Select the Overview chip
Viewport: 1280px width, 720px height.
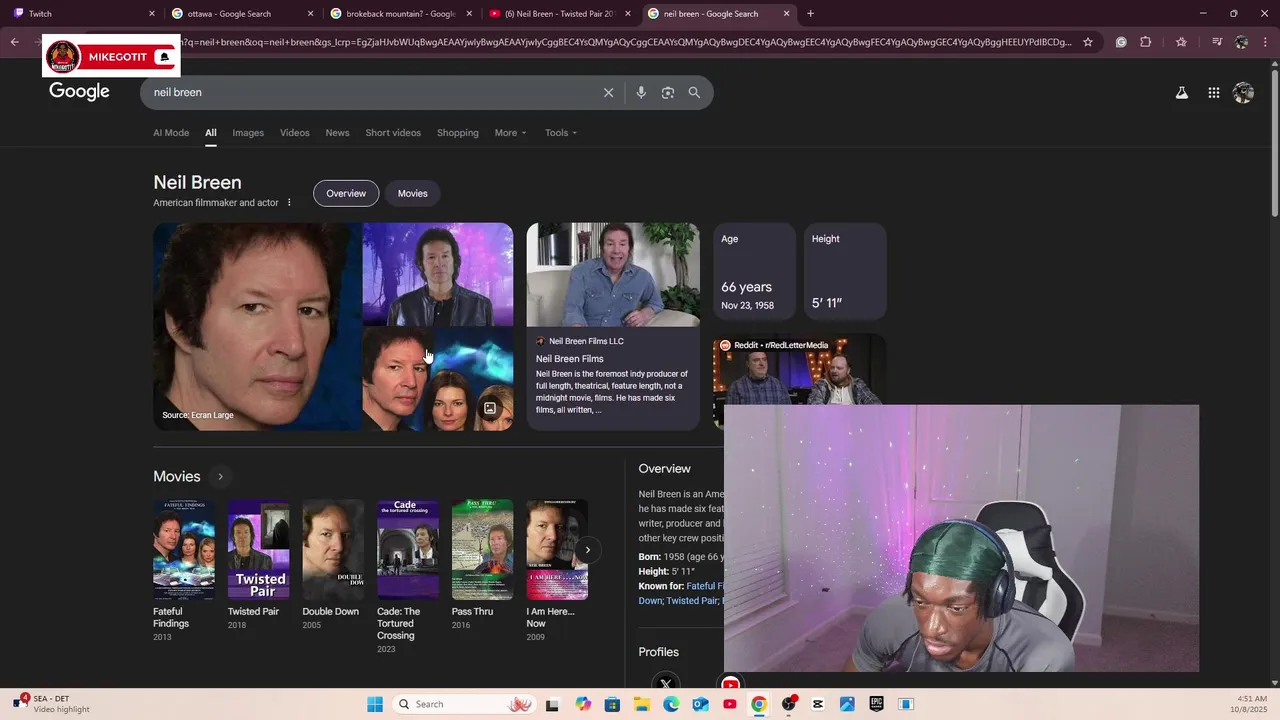pos(346,193)
